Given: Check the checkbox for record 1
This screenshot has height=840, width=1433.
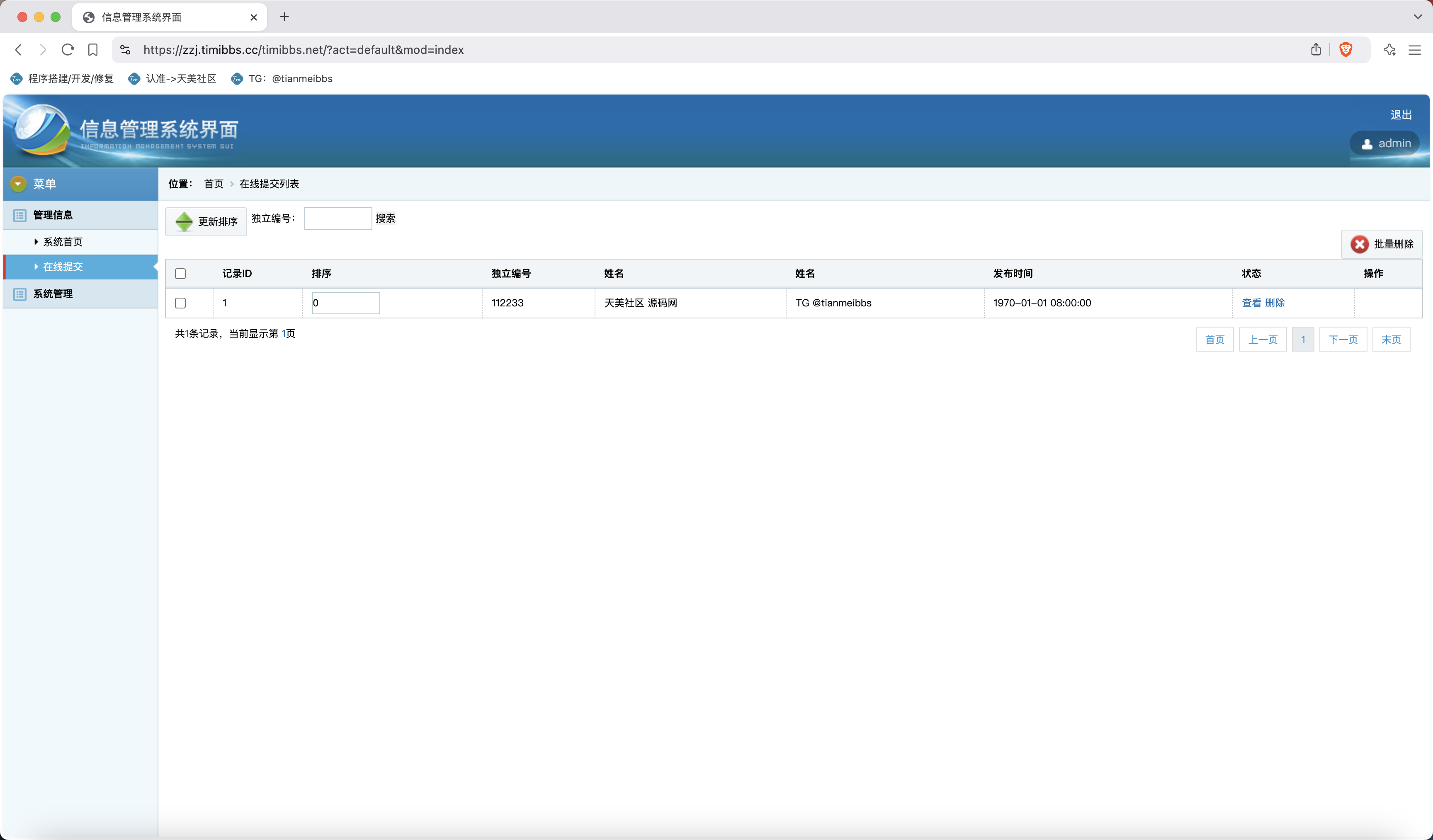Looking at the screenshot, I should [181, 303].
